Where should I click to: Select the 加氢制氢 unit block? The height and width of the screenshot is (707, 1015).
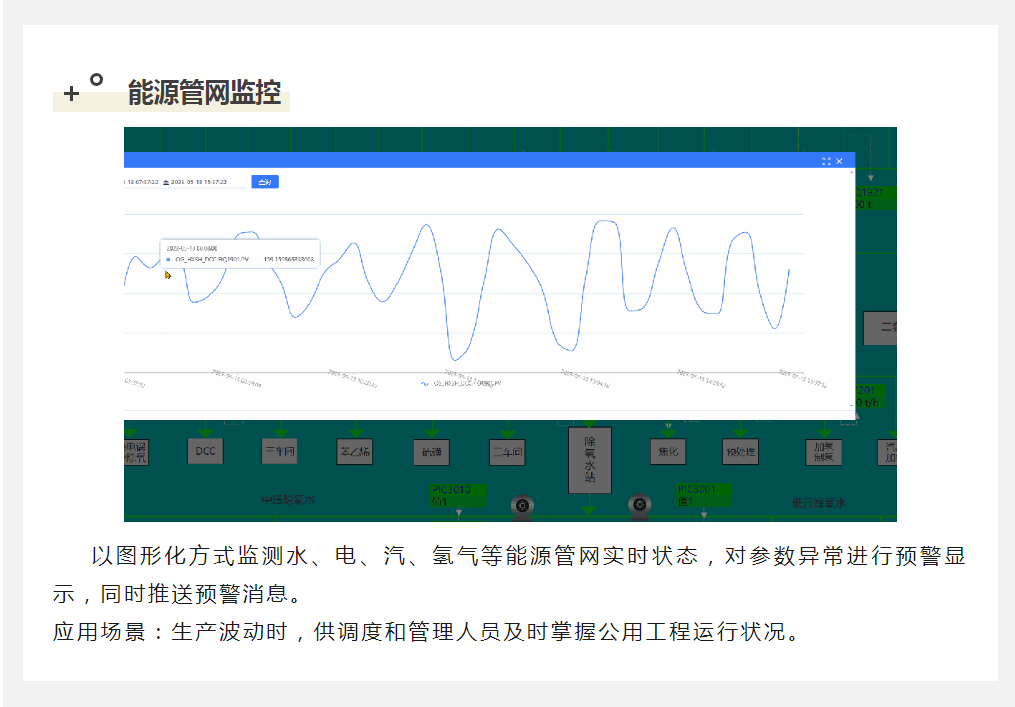(824, 452)
